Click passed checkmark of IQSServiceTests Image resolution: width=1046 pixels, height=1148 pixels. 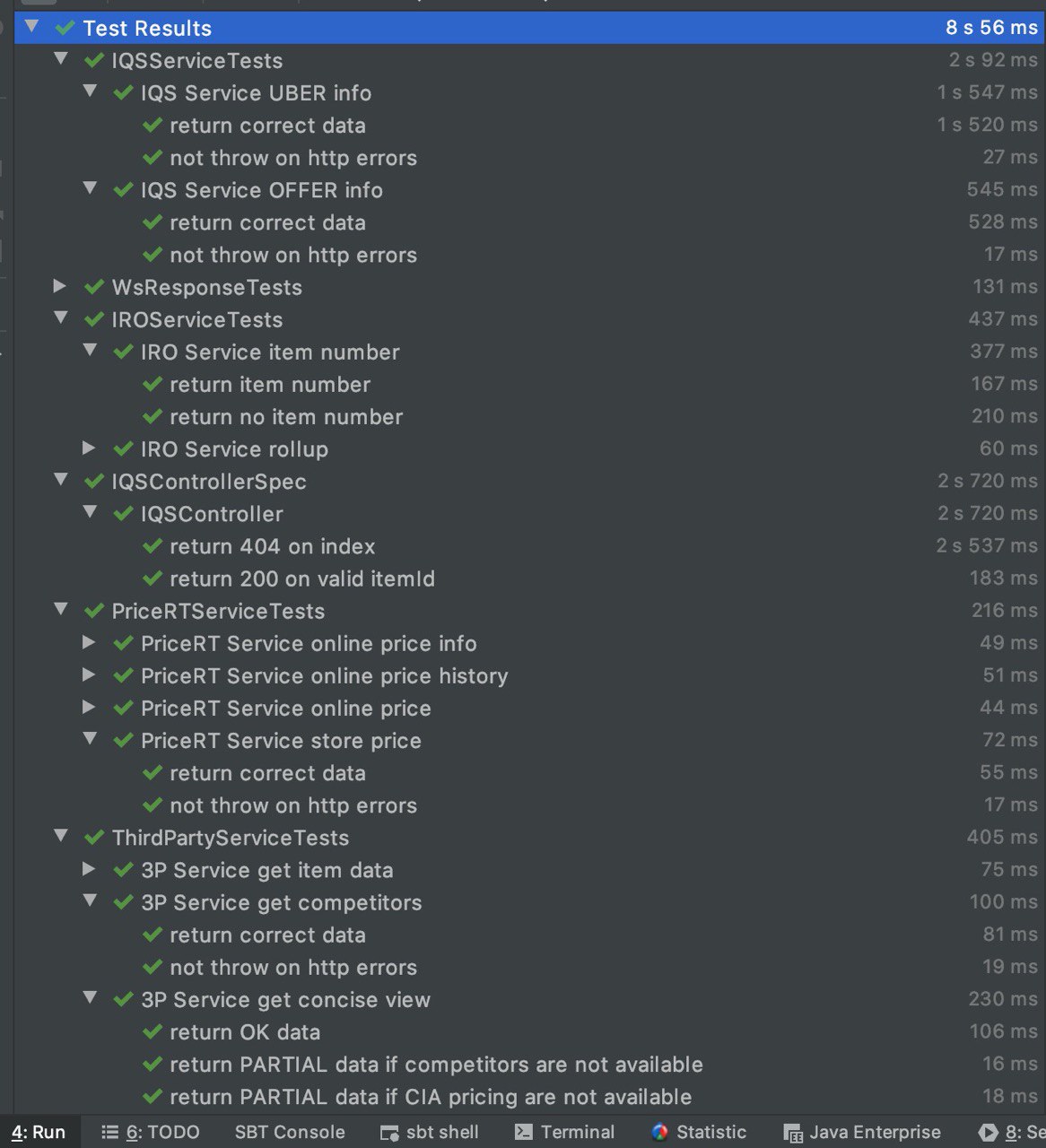click(x=94, y=60)
